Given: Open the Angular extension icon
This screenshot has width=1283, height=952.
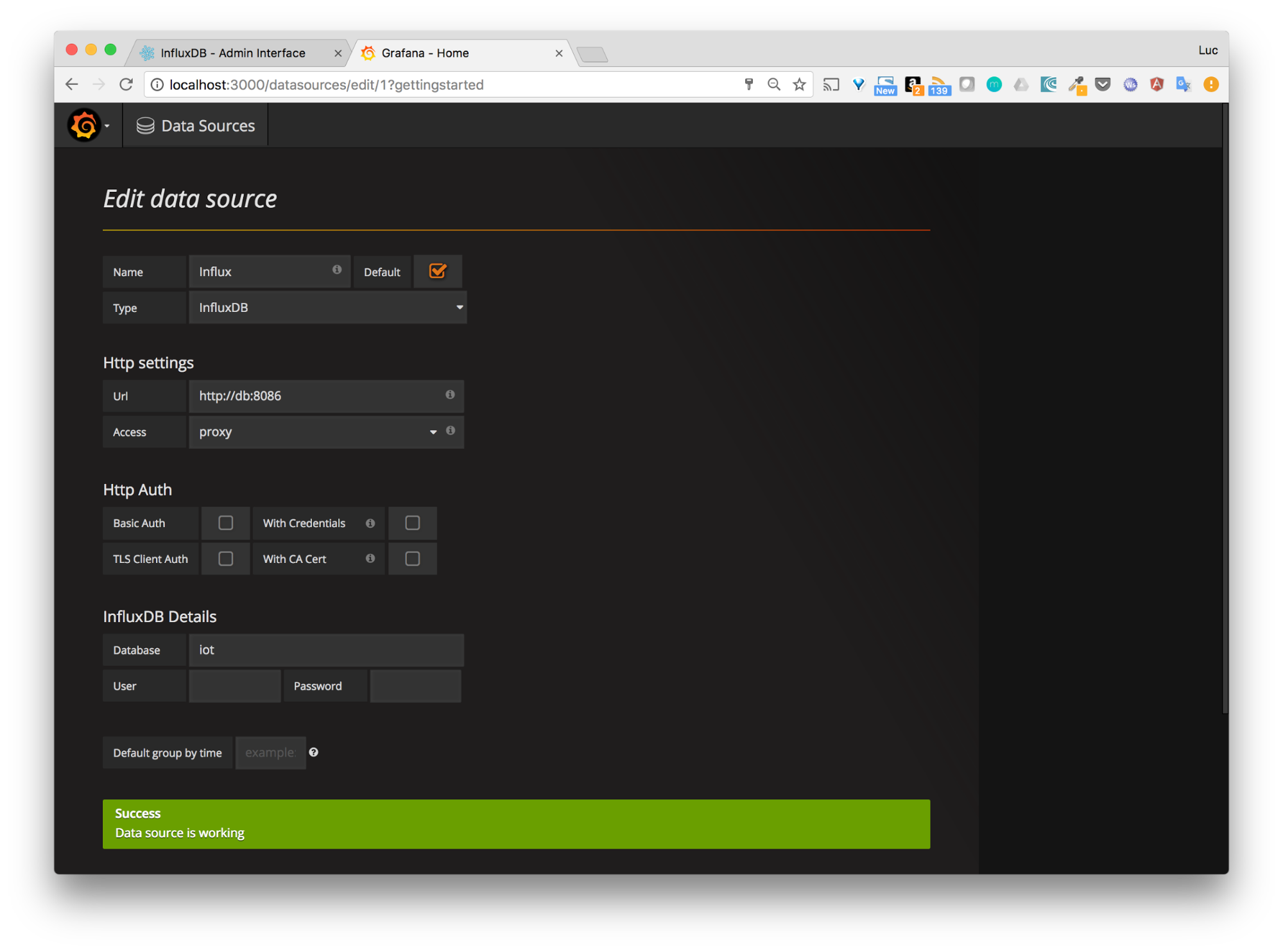Looking at the screenshot, I should click(x=1157, y=84).
